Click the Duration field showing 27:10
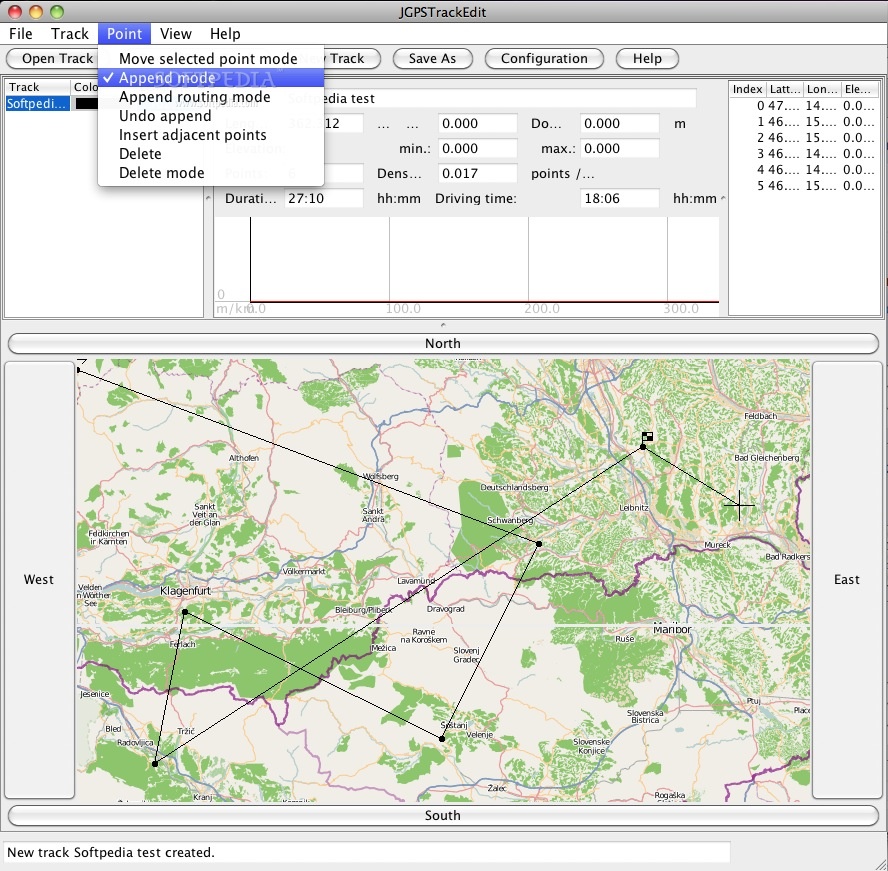 coord(323,198)
